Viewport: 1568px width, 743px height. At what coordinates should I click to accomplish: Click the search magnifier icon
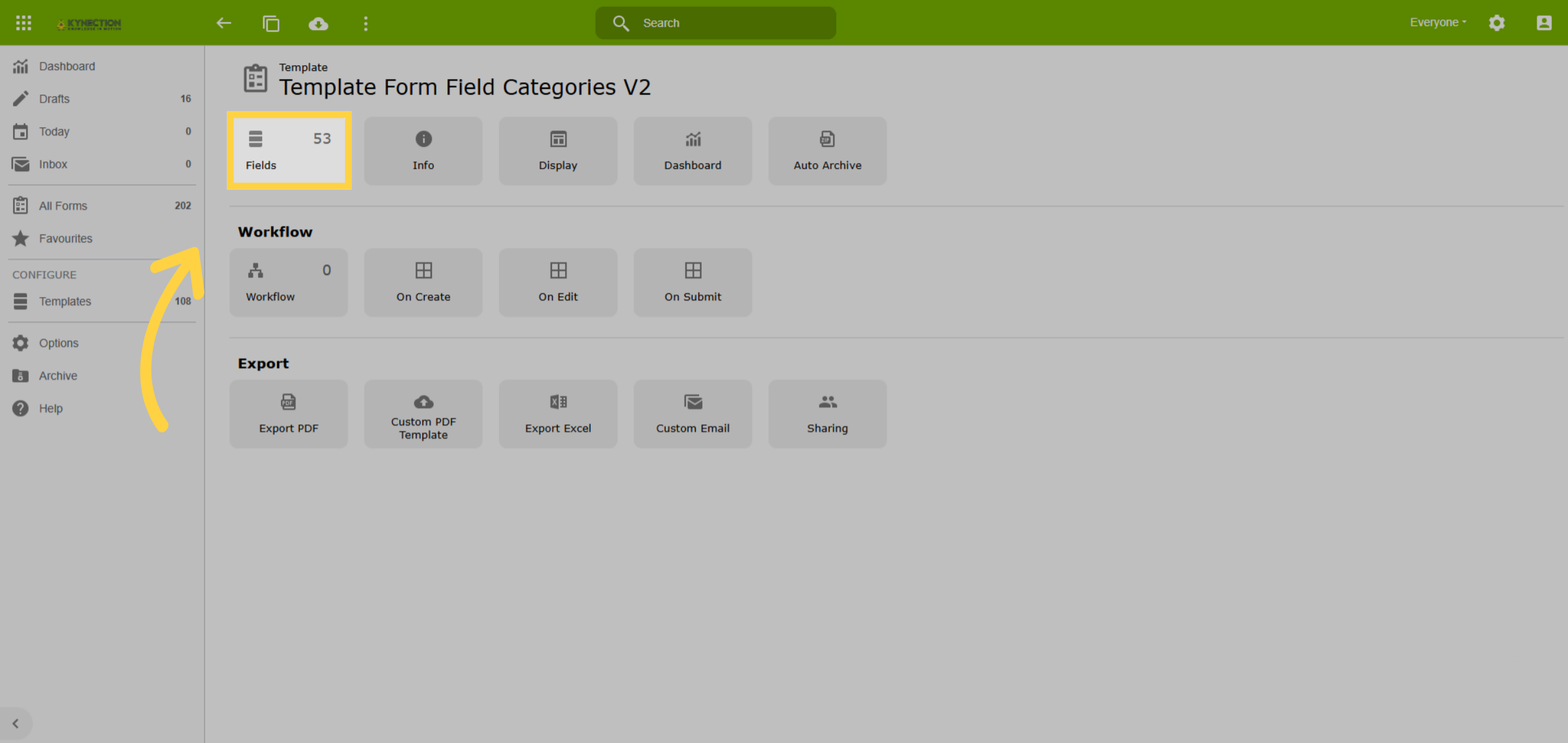621,24
